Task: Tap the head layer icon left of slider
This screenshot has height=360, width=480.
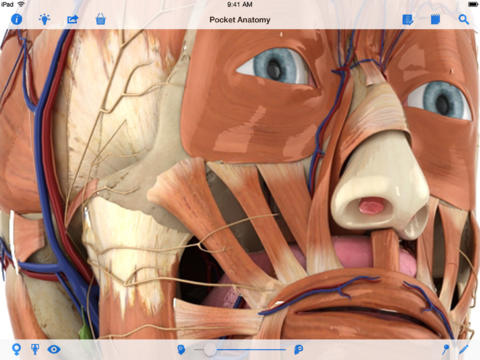Action: tap(181, 349)
